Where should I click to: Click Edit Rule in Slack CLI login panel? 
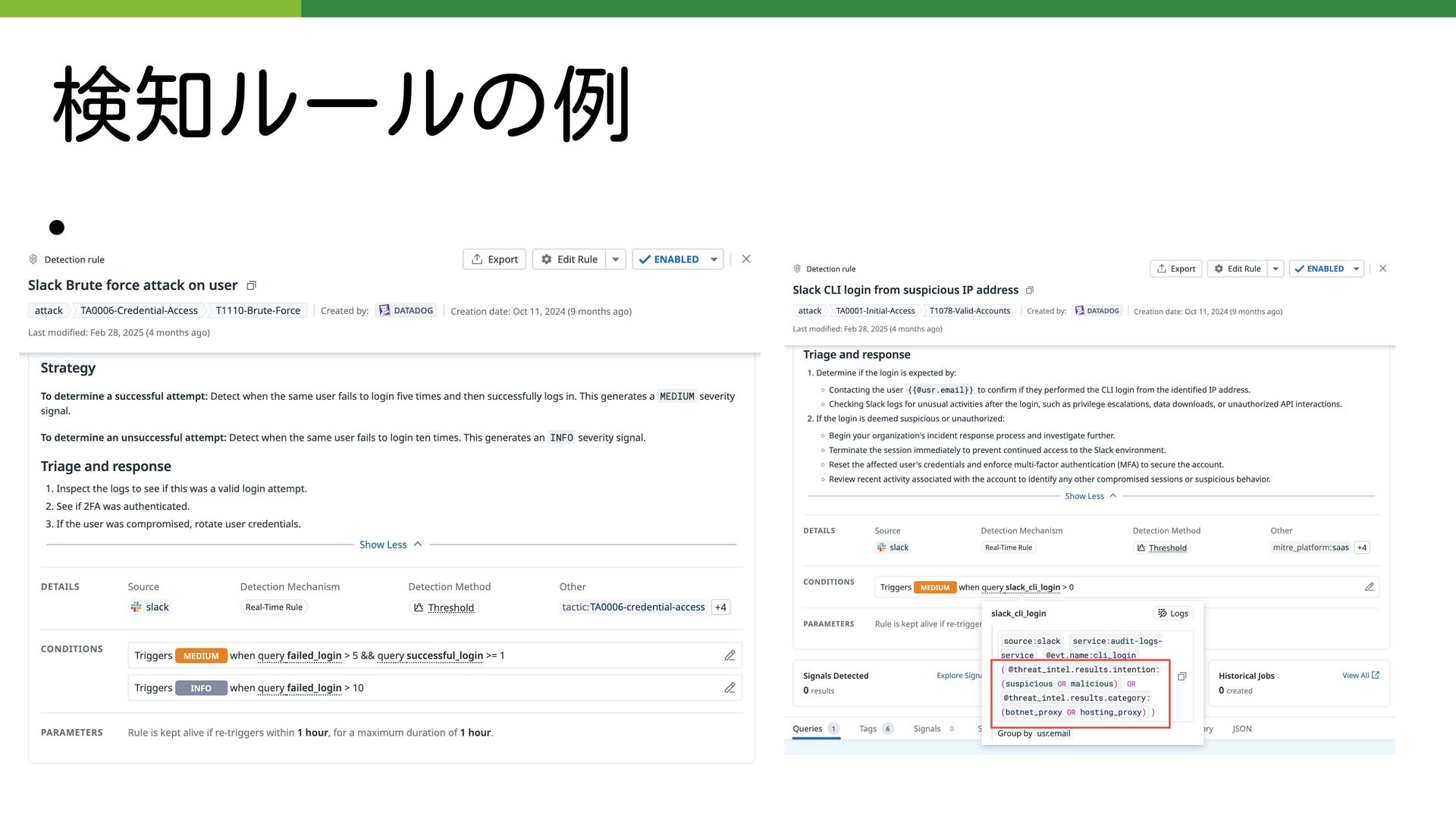1237,269
